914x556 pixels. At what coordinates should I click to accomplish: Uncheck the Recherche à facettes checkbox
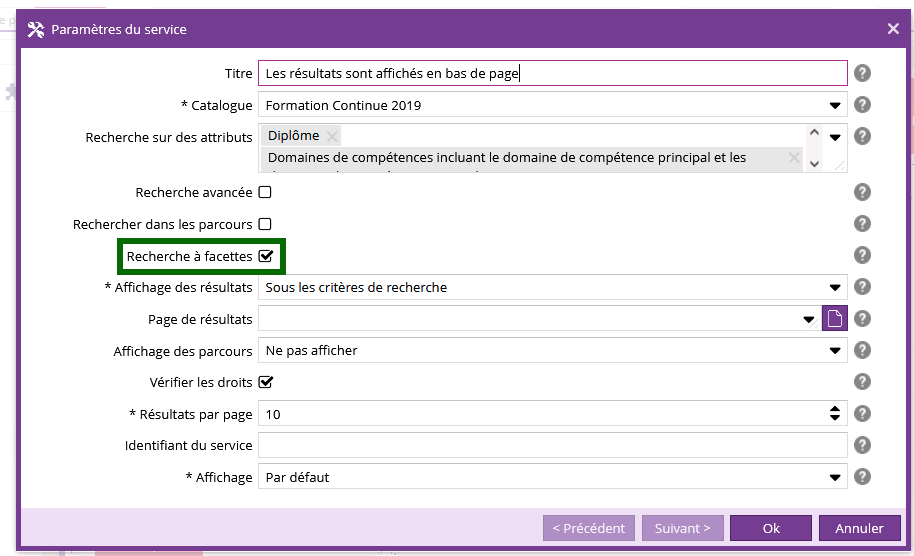[266, 256]
